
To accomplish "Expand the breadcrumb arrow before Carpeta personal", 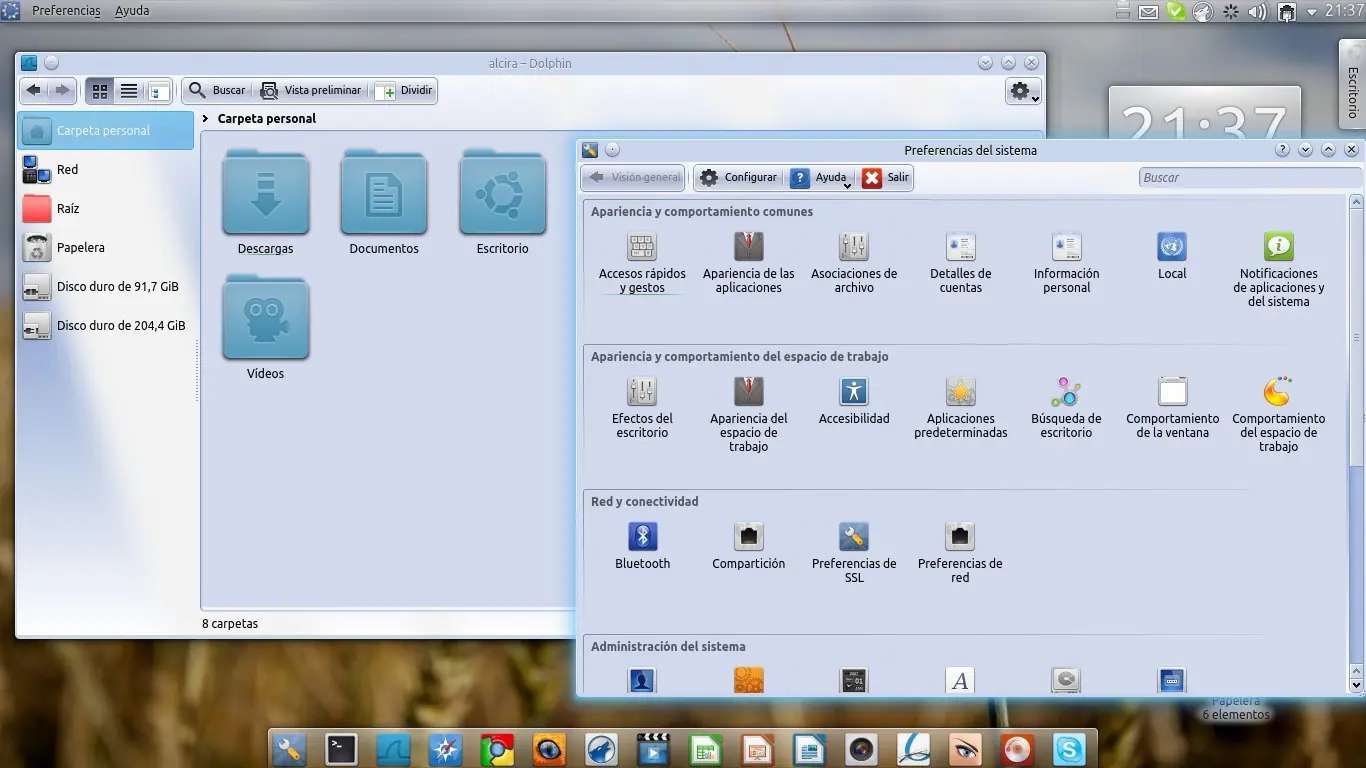I will (206, 118).
